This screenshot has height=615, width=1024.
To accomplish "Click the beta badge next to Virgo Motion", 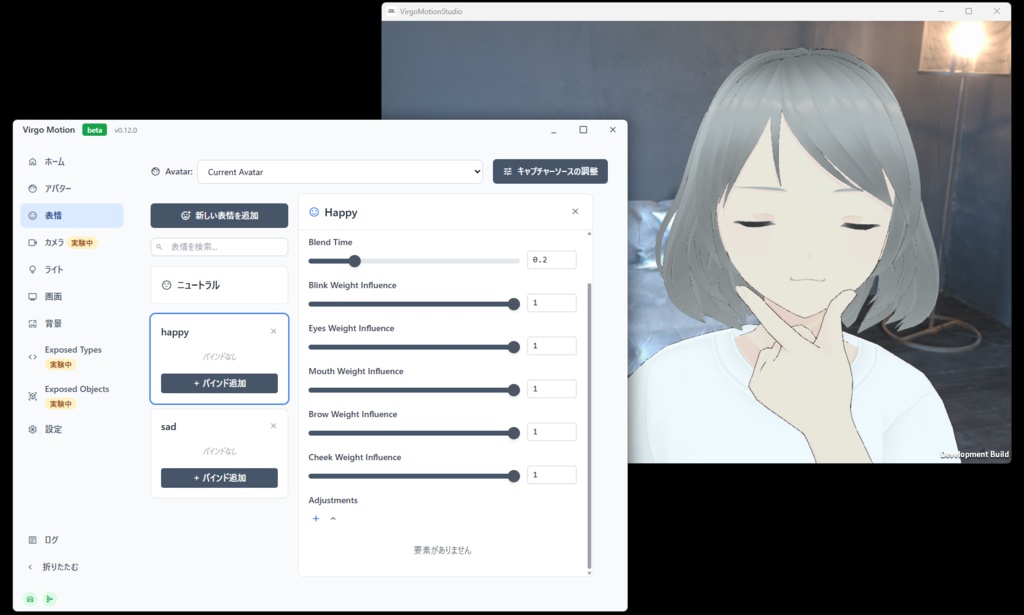I will coord(95,130).
